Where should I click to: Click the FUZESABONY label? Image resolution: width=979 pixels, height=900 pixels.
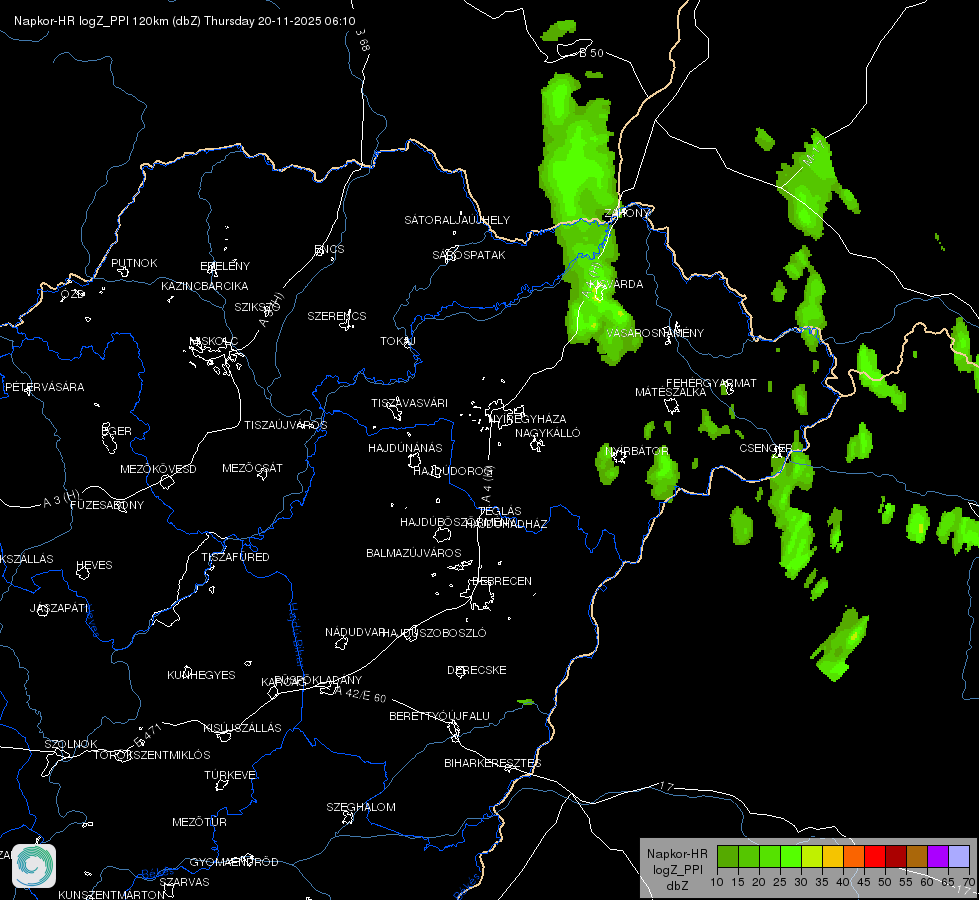(107, 505)
